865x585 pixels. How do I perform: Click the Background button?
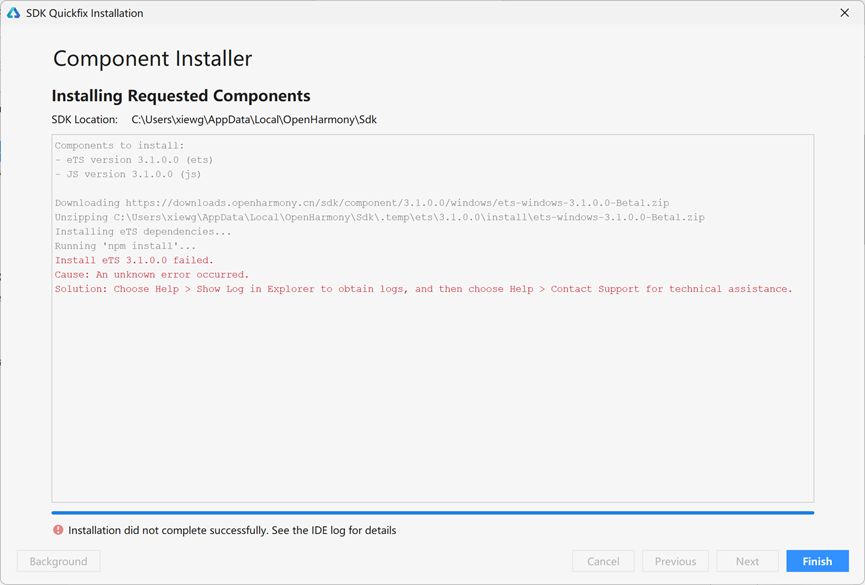(58, 561)
